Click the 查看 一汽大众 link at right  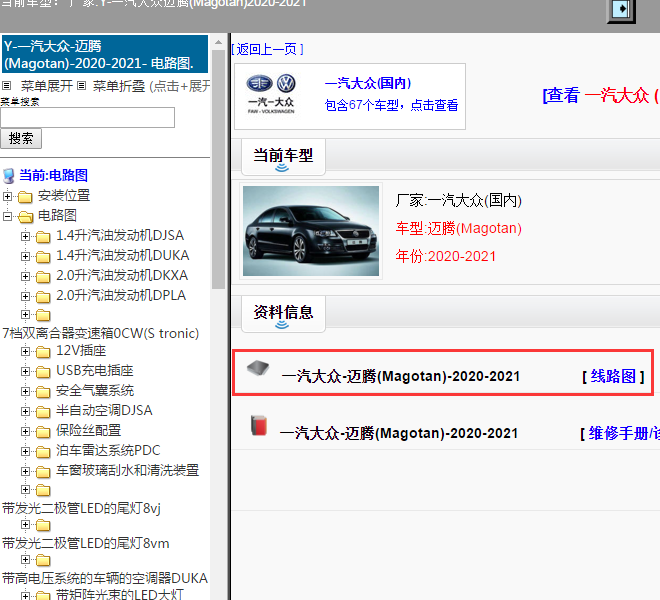(601, 95)
